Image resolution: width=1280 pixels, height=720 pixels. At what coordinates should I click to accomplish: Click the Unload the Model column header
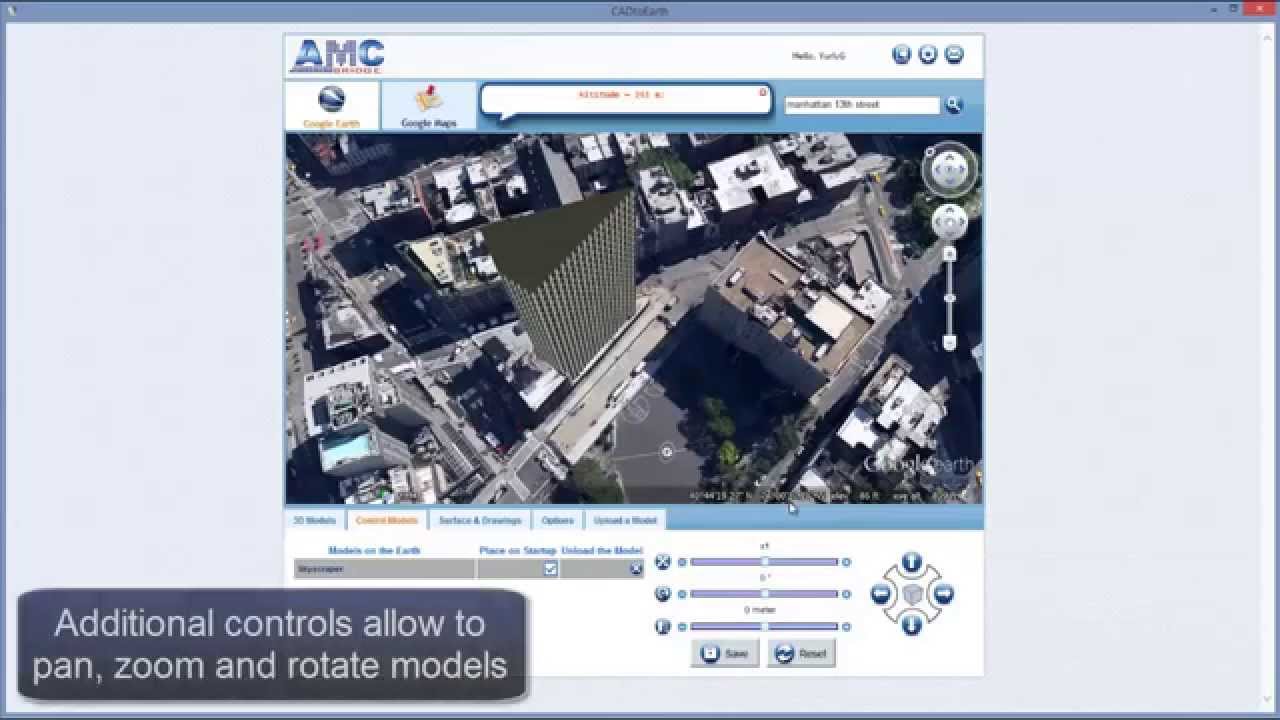(601, 550)
